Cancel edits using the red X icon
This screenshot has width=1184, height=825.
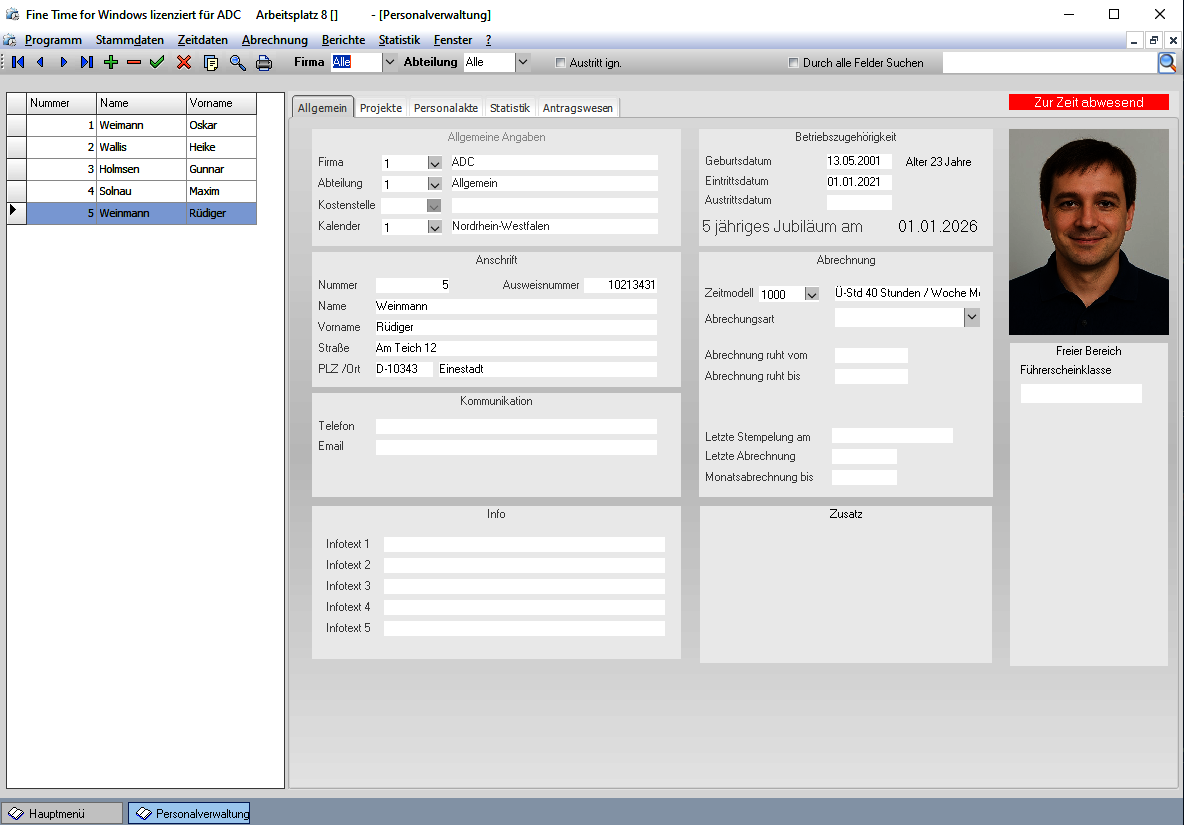(184, 62)
